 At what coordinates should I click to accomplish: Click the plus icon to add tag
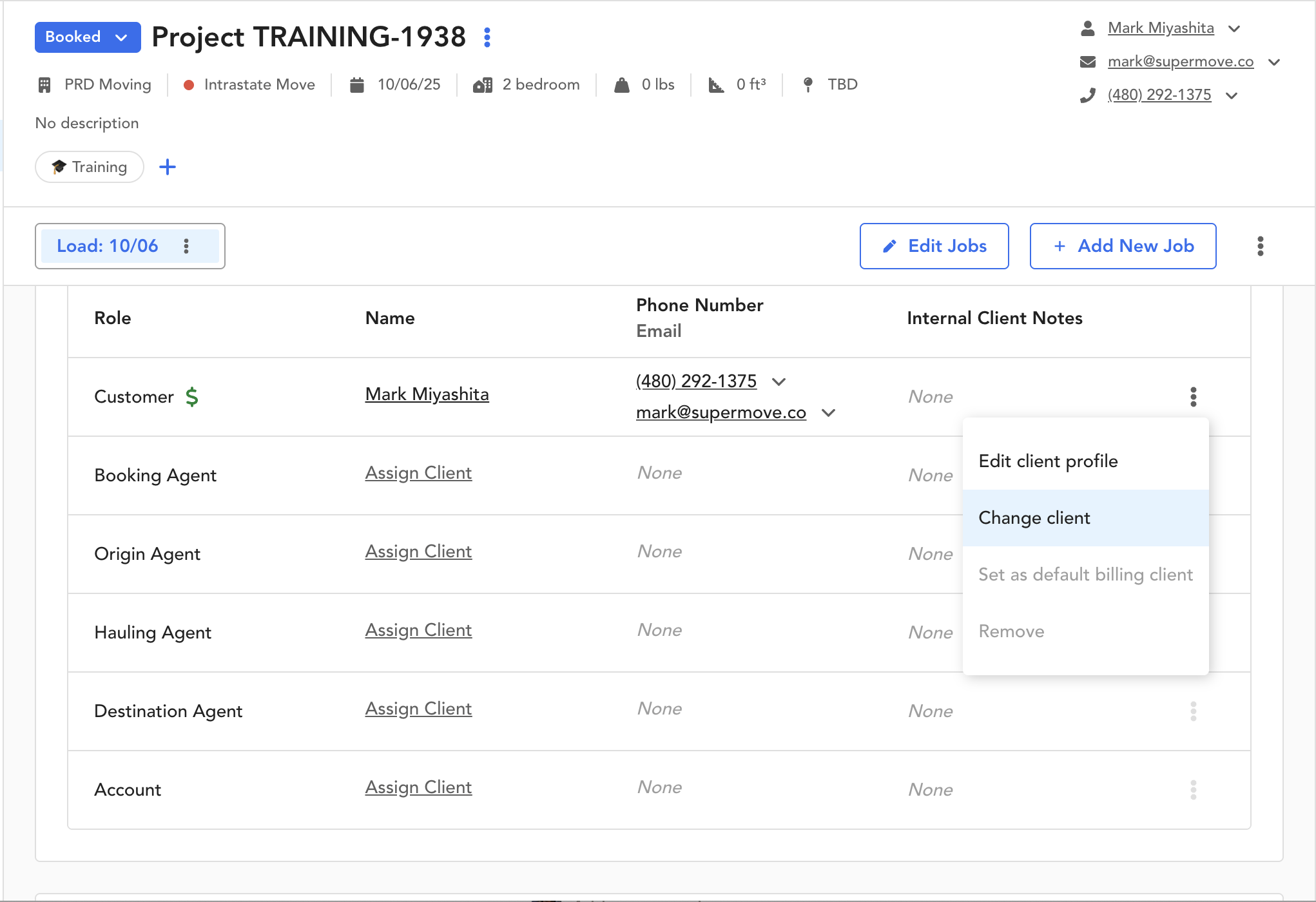point(168,167)
